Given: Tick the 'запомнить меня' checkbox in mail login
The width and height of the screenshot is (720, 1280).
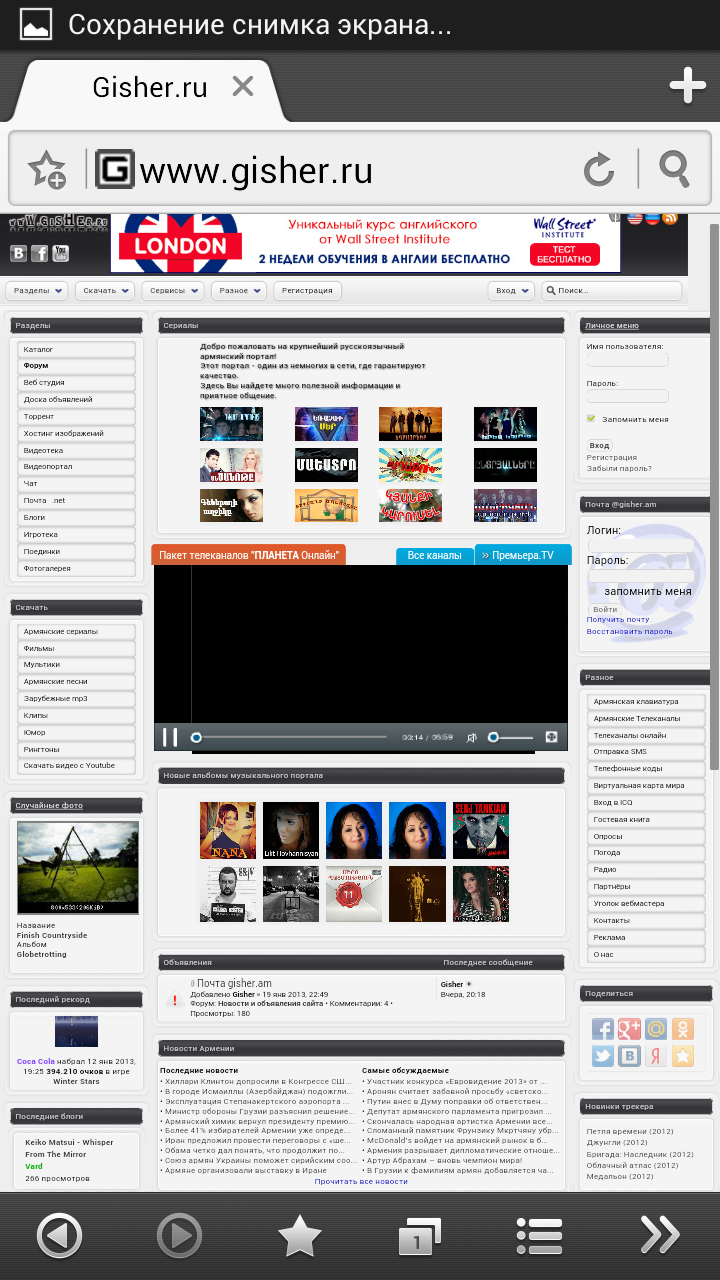Looking at the screenshot, I should pos(594,591).
